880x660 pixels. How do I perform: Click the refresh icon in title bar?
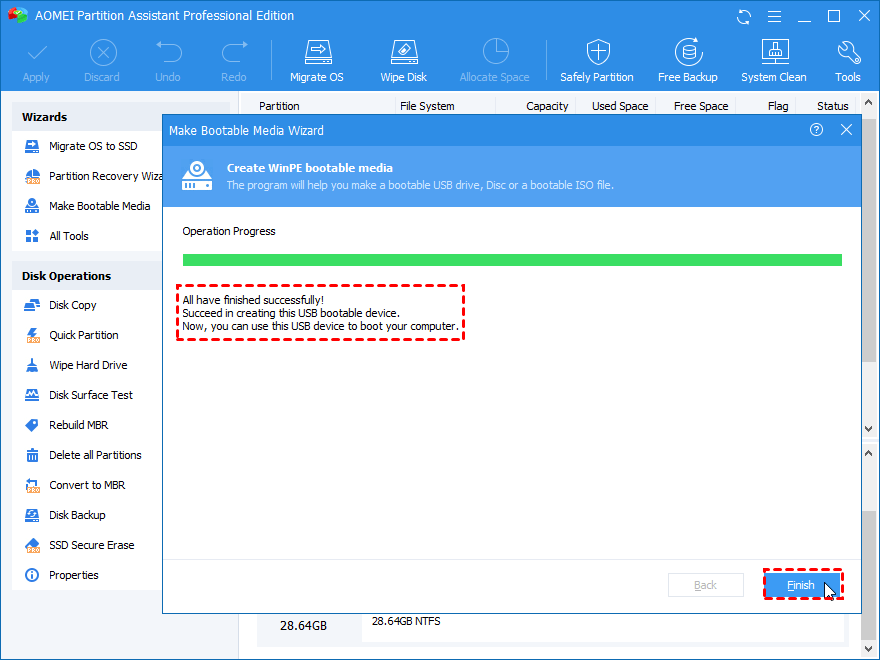pyautogui.click(x=743, y=16)
